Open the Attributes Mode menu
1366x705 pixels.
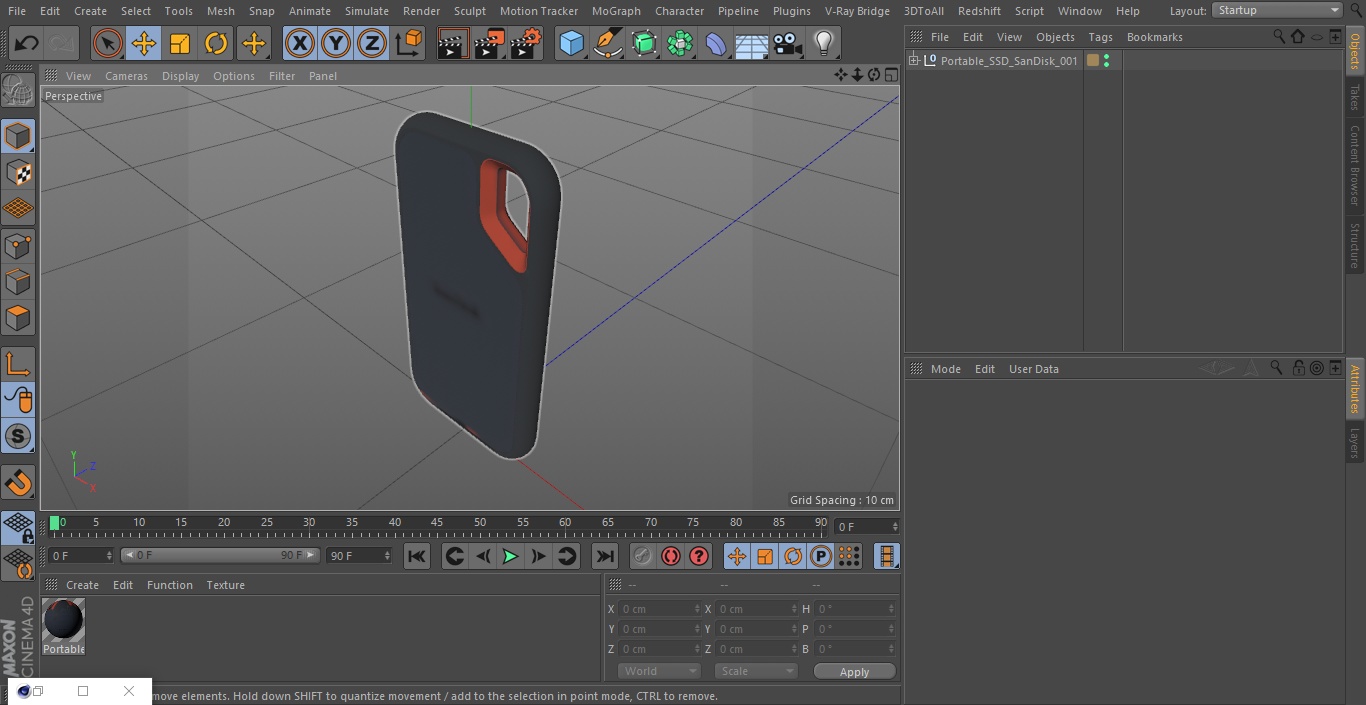(945, 369)
